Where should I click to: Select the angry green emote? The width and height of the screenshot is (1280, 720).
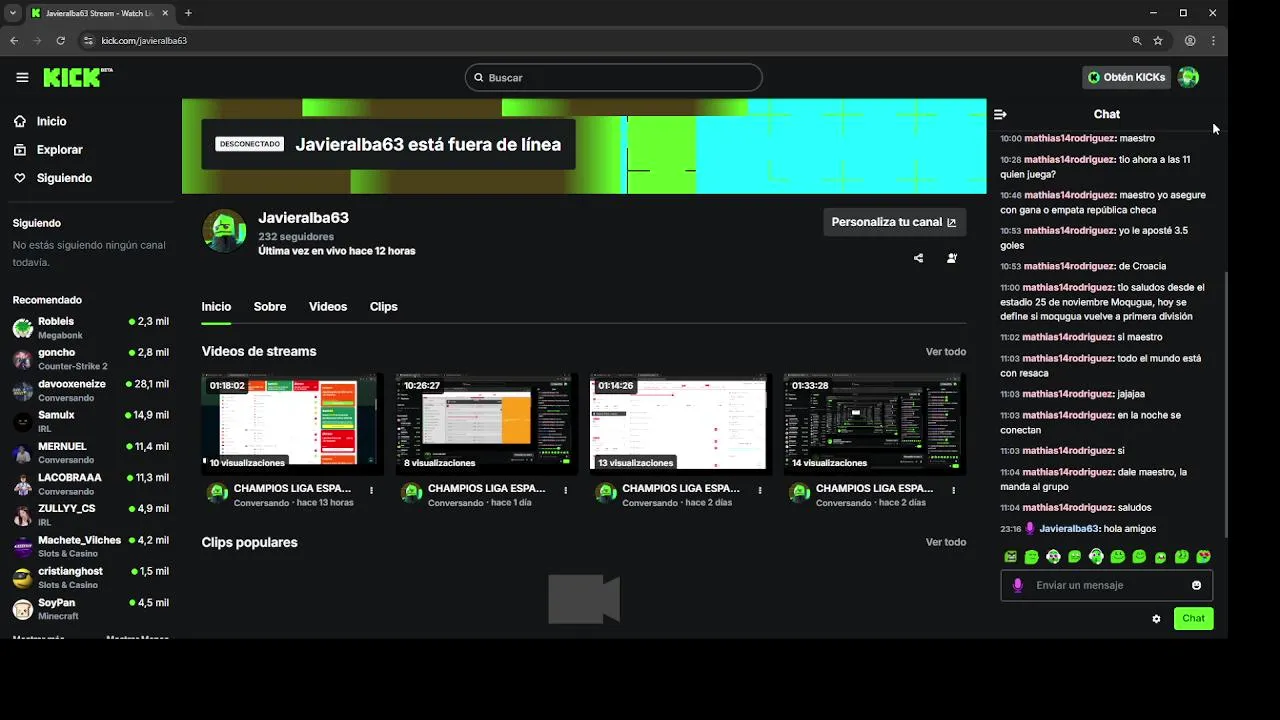coord(1010,557)
